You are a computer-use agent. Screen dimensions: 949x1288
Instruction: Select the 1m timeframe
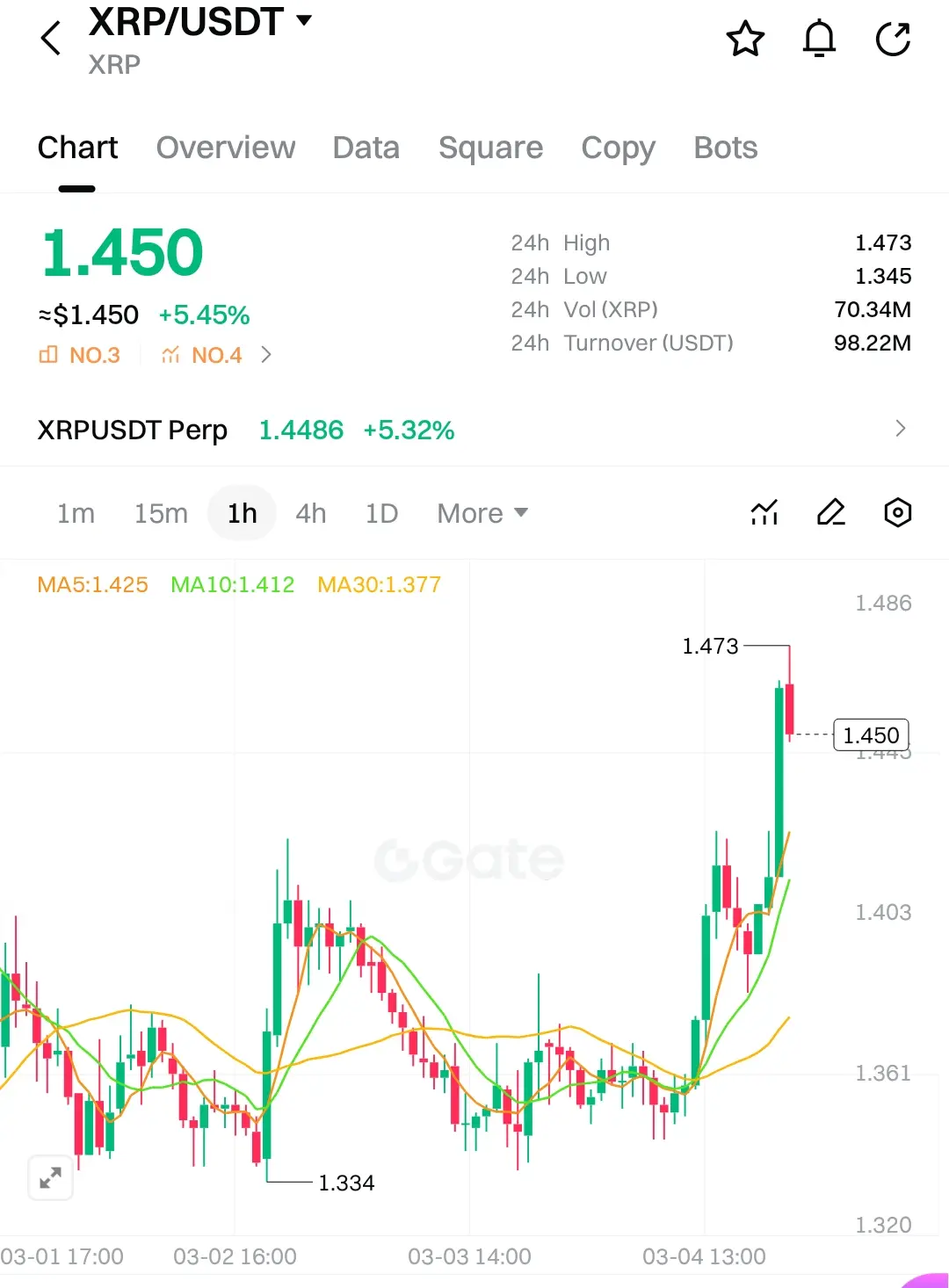76,513
